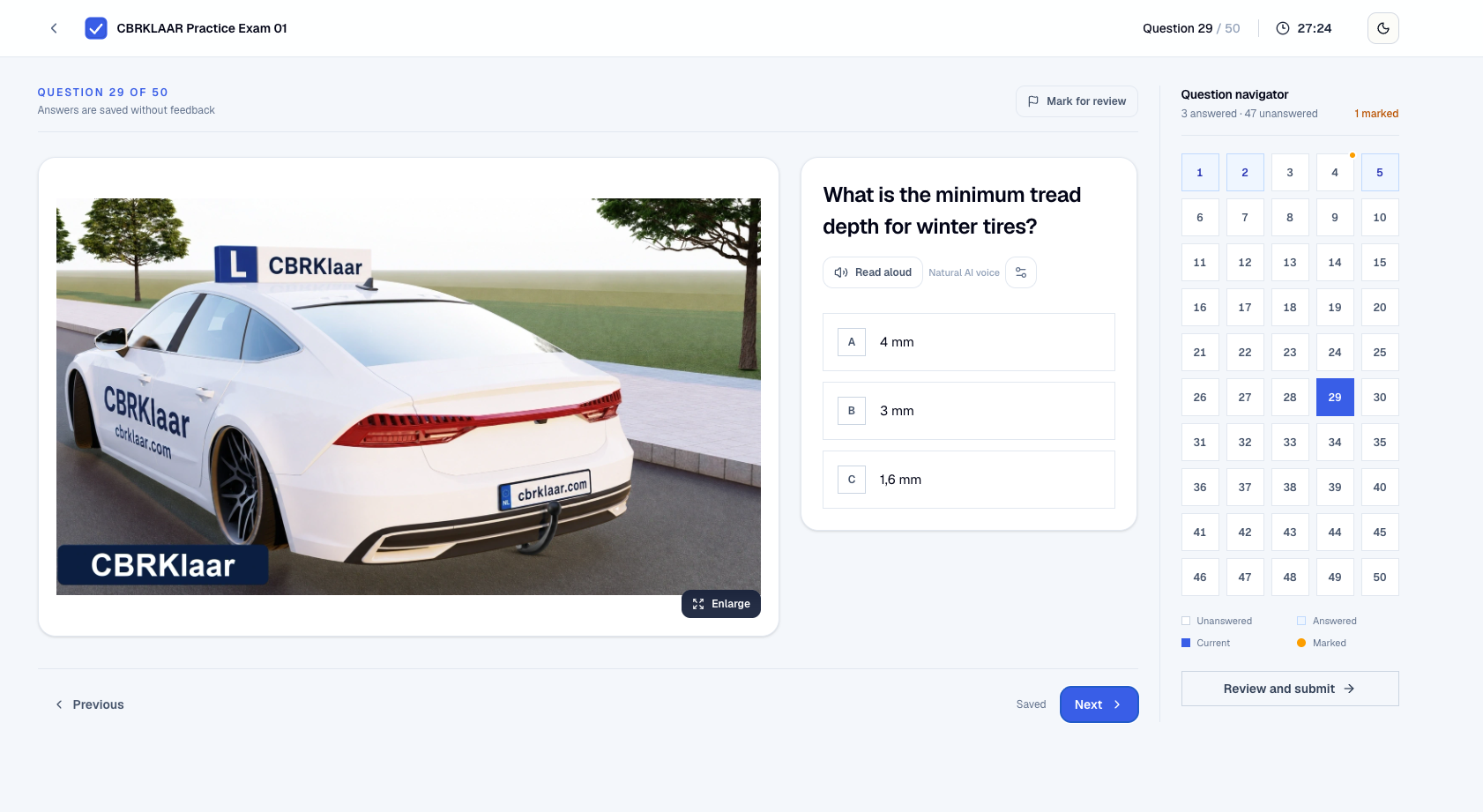Screen dimensions: 1483x812
Task: Select answer C: 1,6 mm
Action: pyautogui.click(x=969, y=480)
